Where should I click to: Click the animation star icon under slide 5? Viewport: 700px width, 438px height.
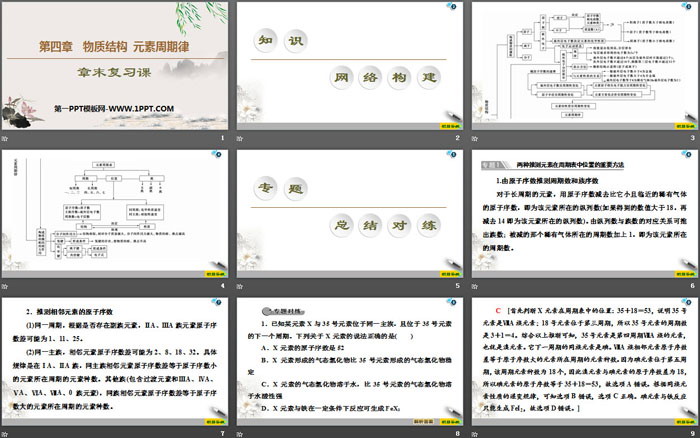(x=240, y=286)
